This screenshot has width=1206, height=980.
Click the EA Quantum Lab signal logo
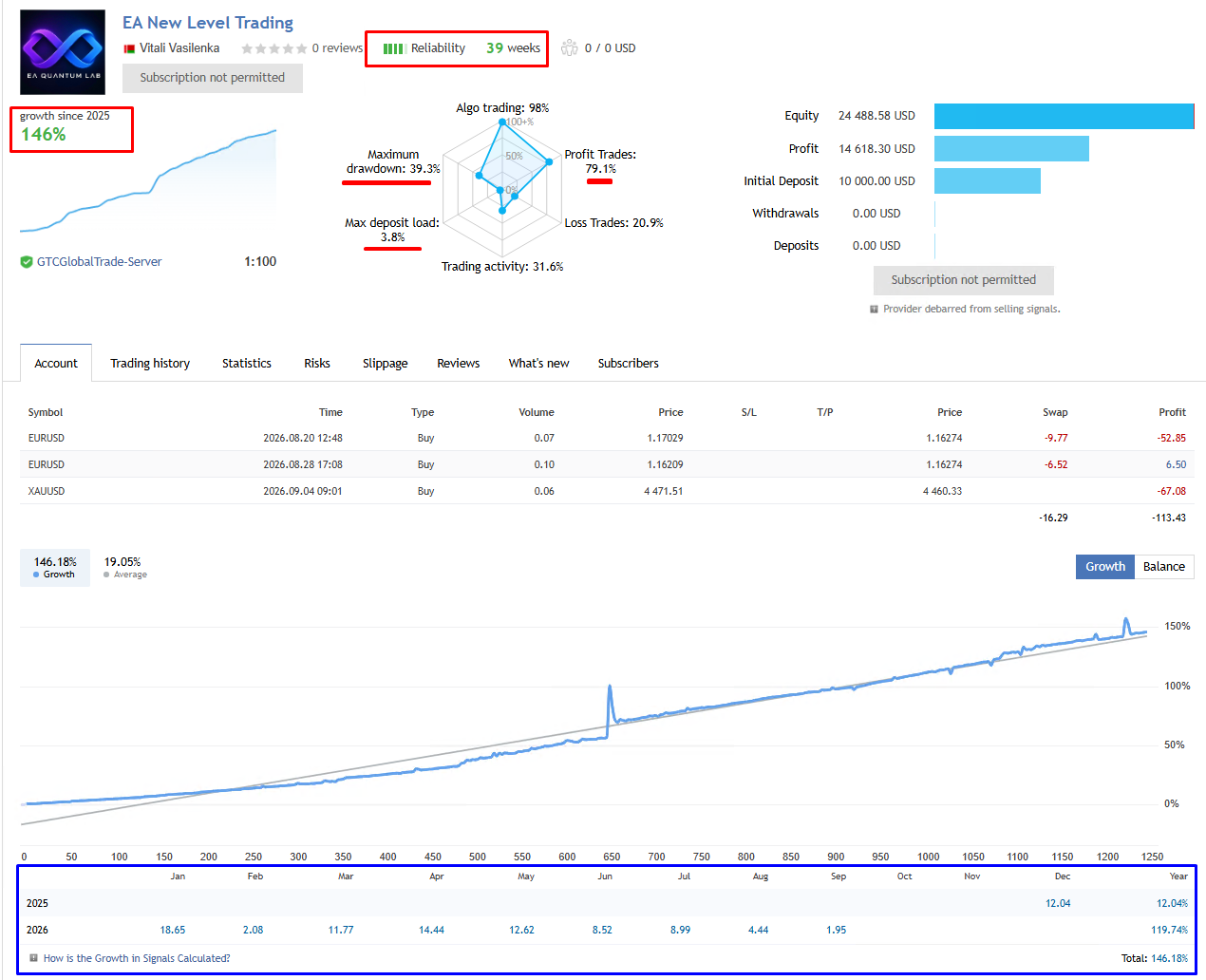[x=63, y=52]
